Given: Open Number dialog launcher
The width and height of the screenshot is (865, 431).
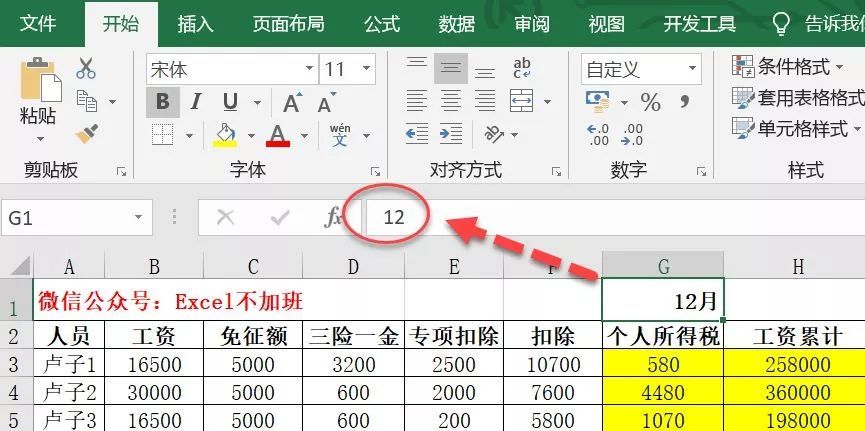Looking at the screenshot, I should point(702,172).
